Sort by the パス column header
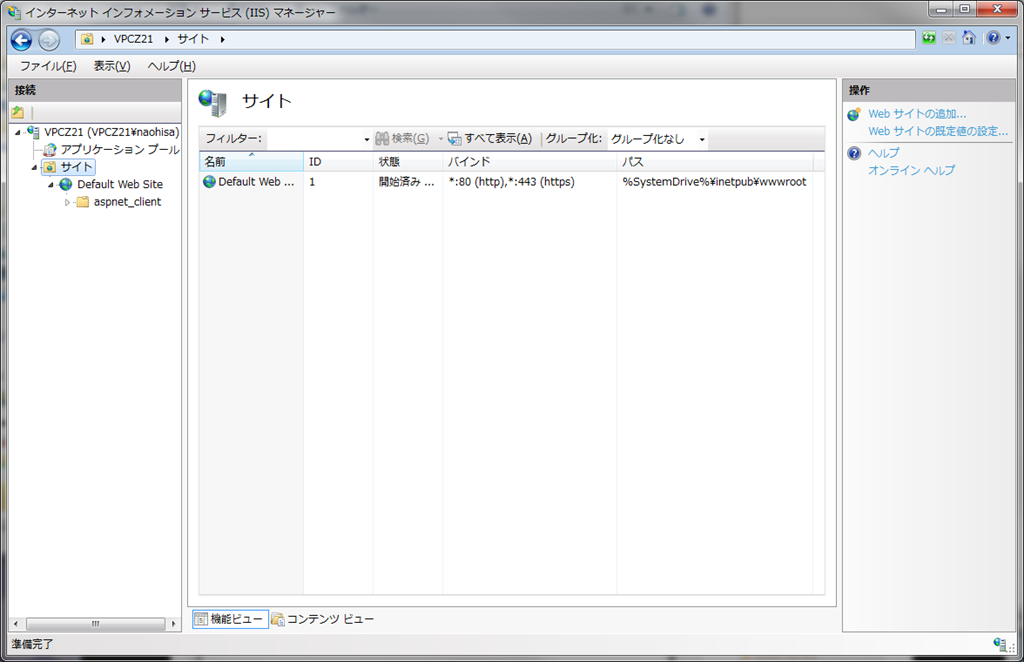 (715, 161)
